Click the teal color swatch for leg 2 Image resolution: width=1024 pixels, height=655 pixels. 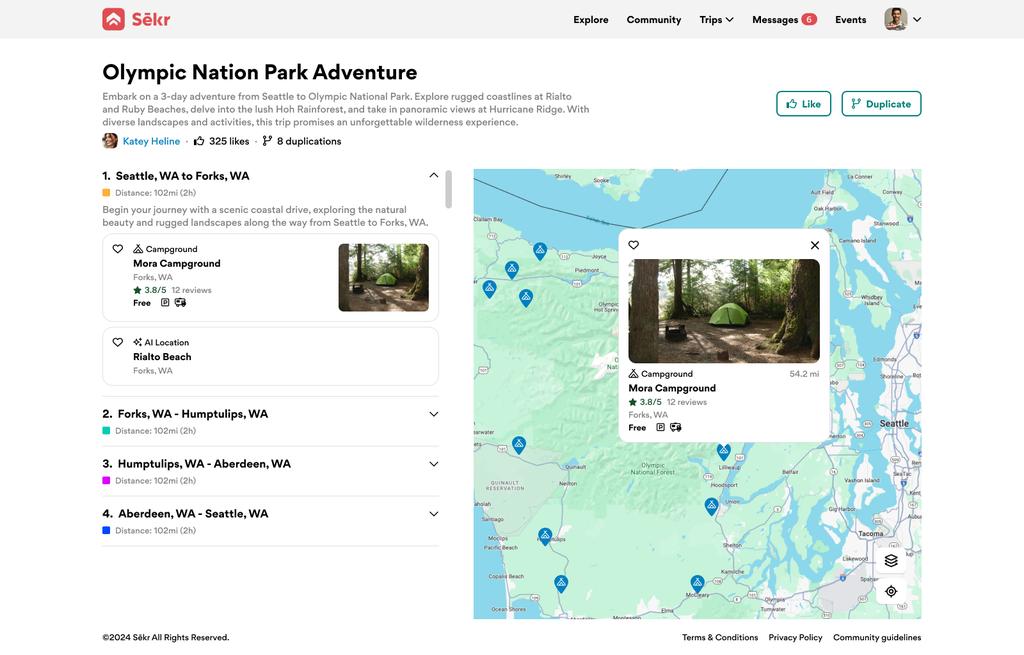(106, 431)
